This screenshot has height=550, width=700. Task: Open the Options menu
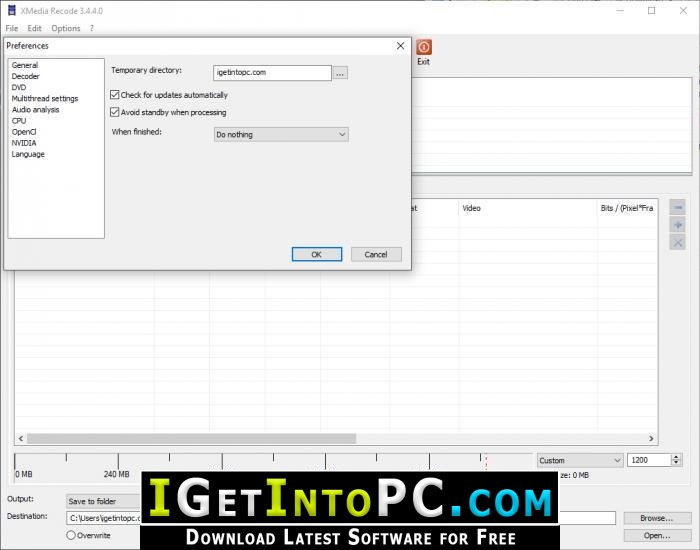pos(66,28)
